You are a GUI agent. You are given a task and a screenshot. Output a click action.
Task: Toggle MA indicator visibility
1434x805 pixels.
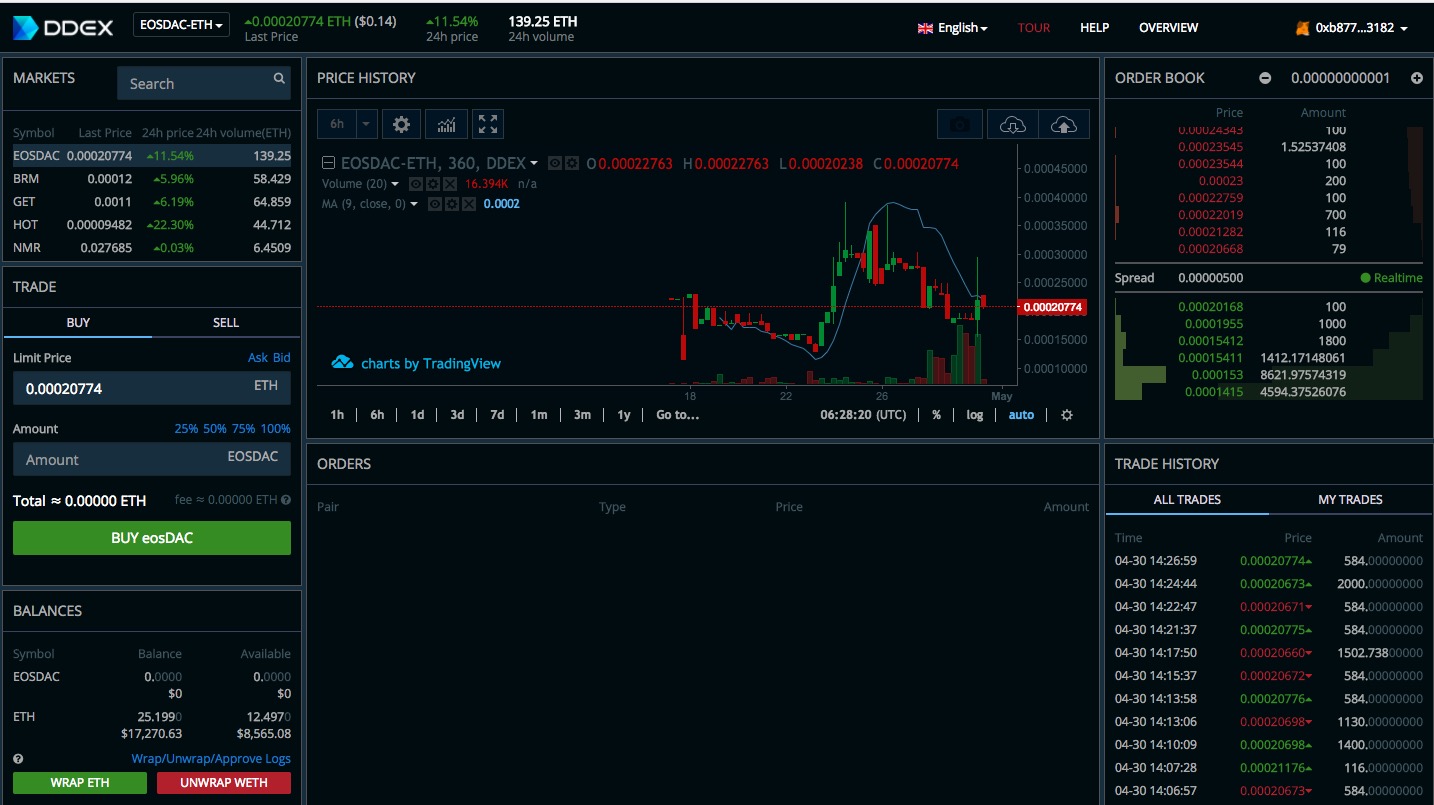(x=434, y=204)
